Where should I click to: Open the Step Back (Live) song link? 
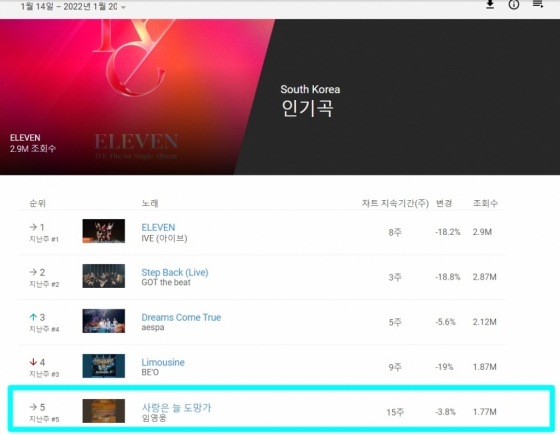[175, 272]
